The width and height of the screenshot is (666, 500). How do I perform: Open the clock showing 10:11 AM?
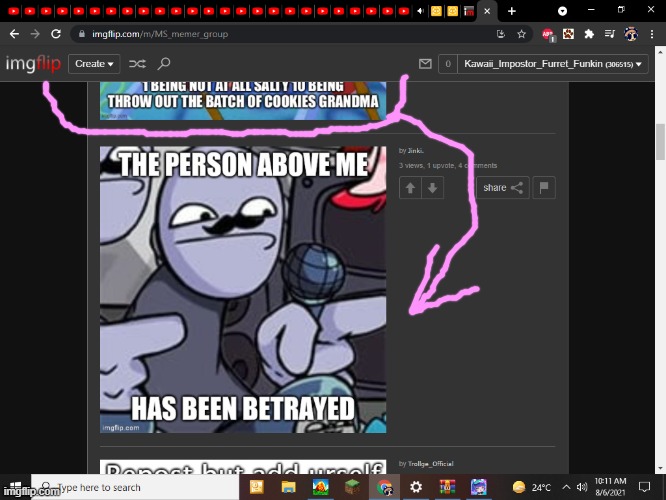[610, 487]
